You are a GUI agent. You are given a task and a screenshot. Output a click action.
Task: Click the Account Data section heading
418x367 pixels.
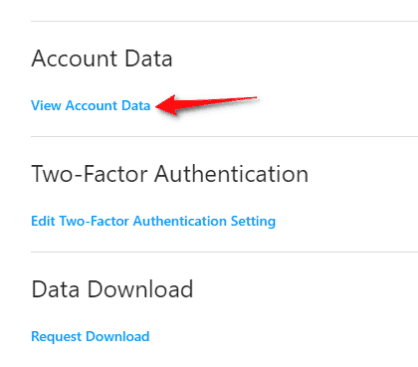click(102, 59)
